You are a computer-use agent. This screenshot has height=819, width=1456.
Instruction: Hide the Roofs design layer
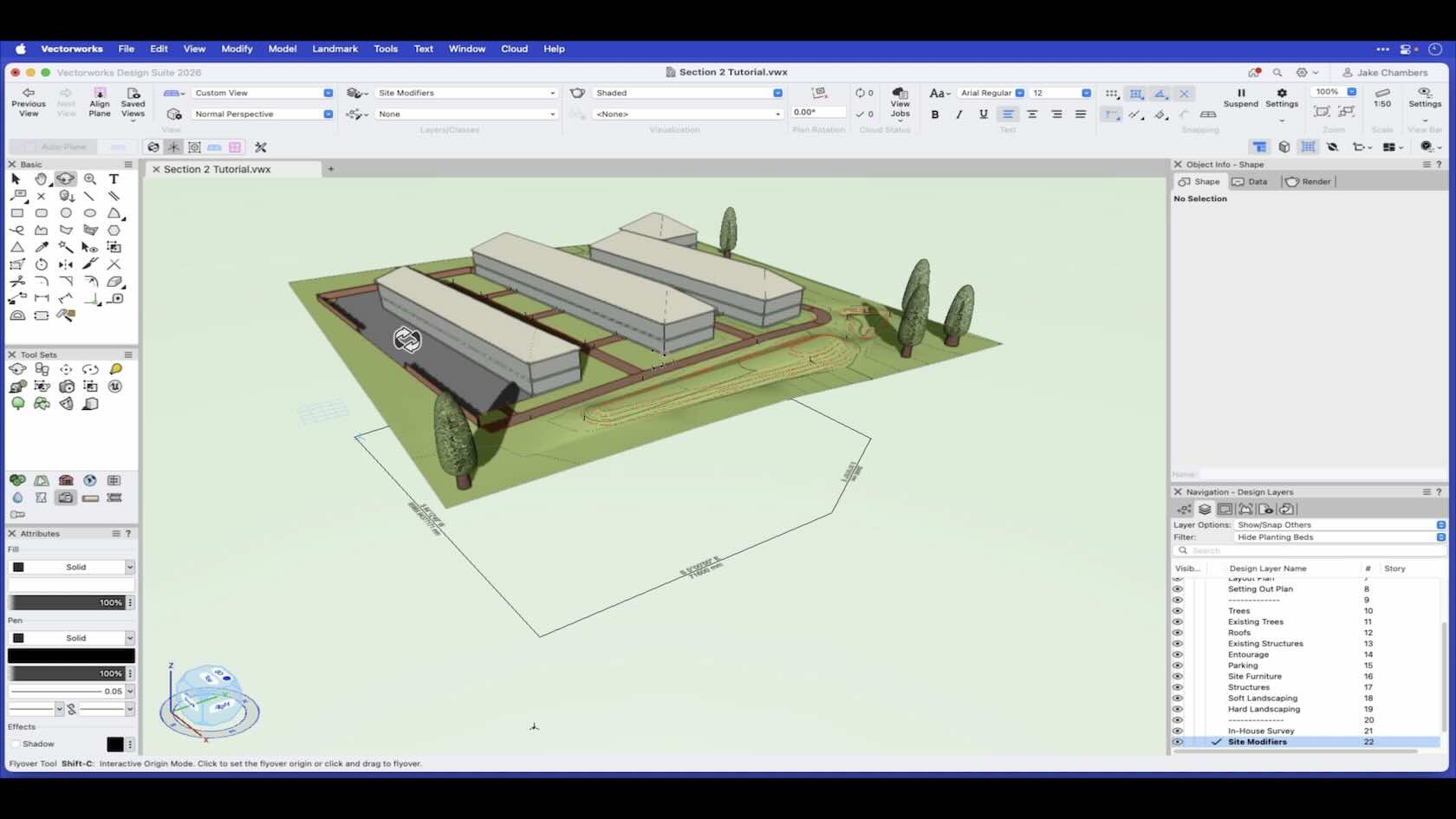pos(1177,633)
